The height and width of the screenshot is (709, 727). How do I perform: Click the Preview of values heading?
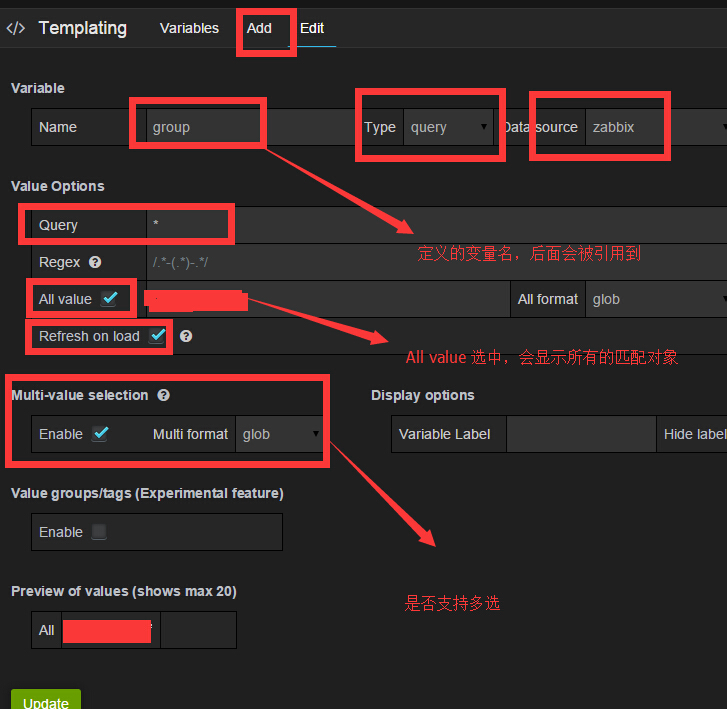(124, 591)
